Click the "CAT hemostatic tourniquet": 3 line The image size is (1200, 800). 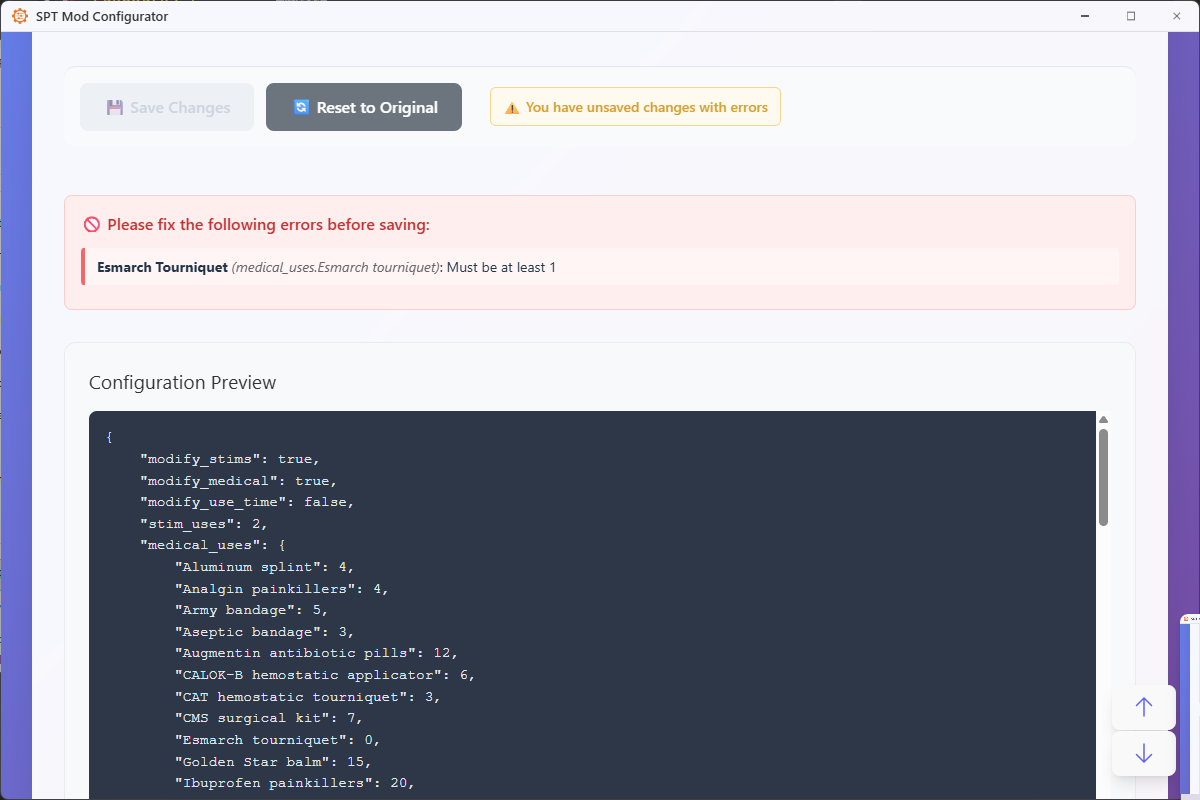(307, 697)
